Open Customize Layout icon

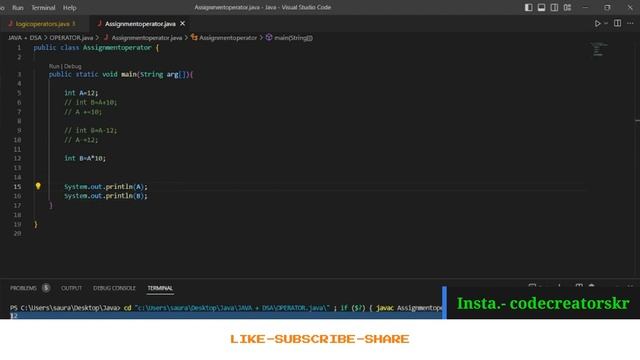567,7
